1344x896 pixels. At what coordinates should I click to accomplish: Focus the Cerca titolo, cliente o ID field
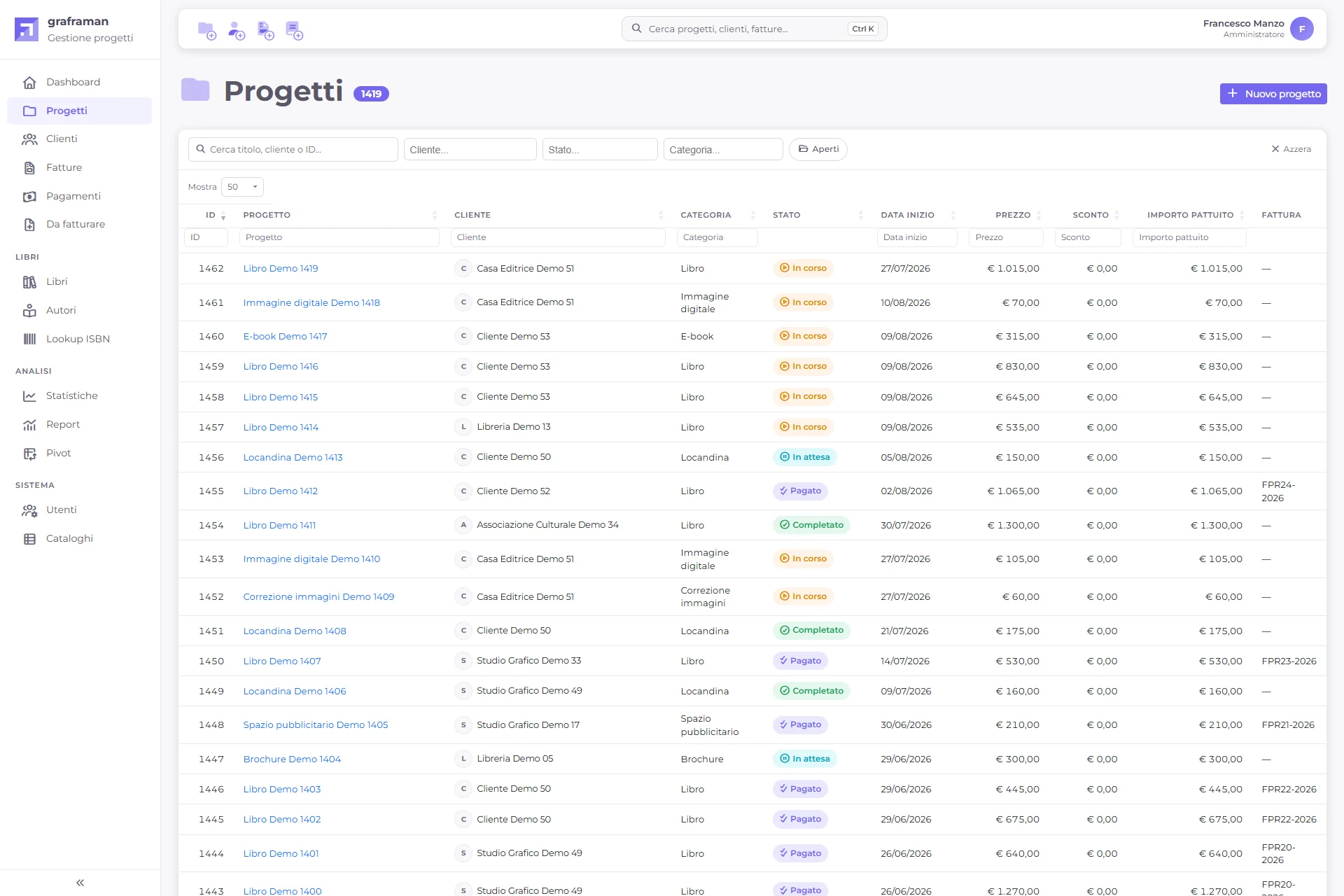pos(293,149)
